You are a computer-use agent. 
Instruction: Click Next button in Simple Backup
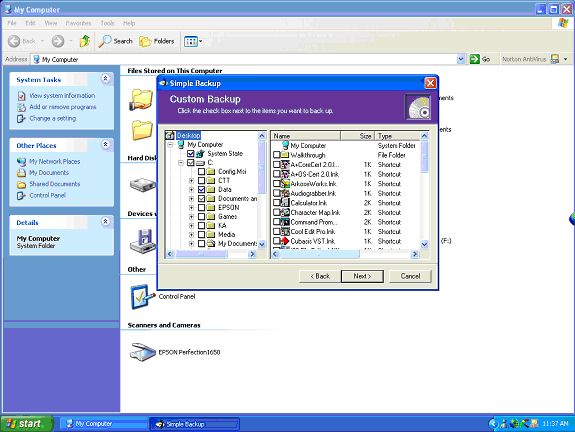click(362, 276)
